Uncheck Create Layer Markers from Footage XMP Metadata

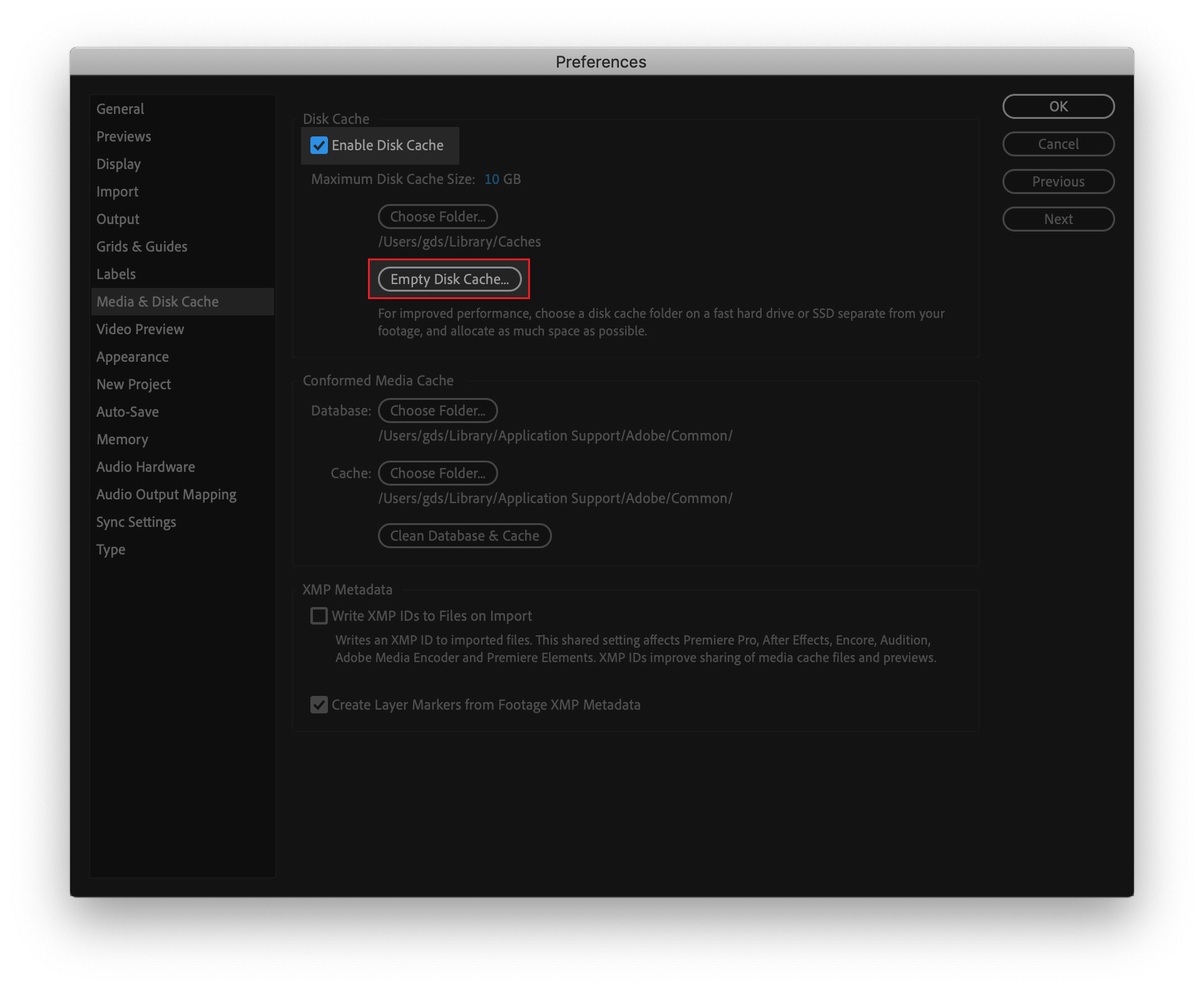[319, 705]
